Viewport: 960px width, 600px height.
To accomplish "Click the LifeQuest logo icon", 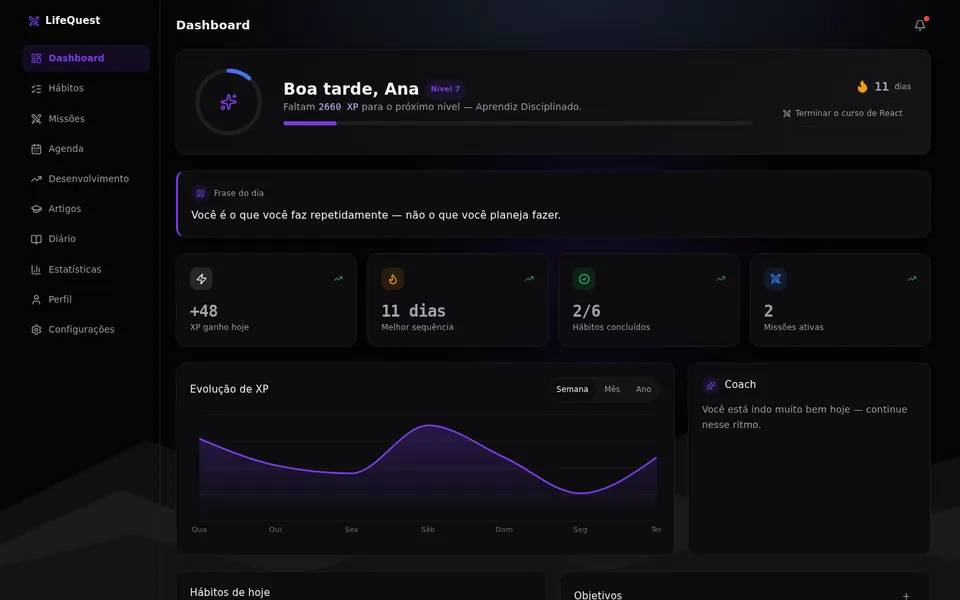I will (x=34, y=21).
